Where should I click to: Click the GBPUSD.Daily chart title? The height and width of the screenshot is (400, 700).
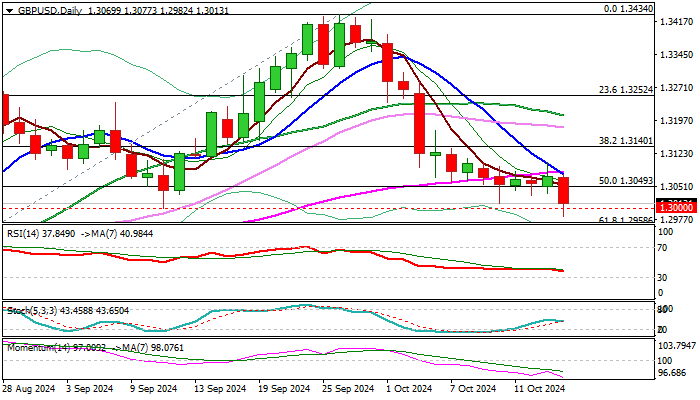[50, 11]
